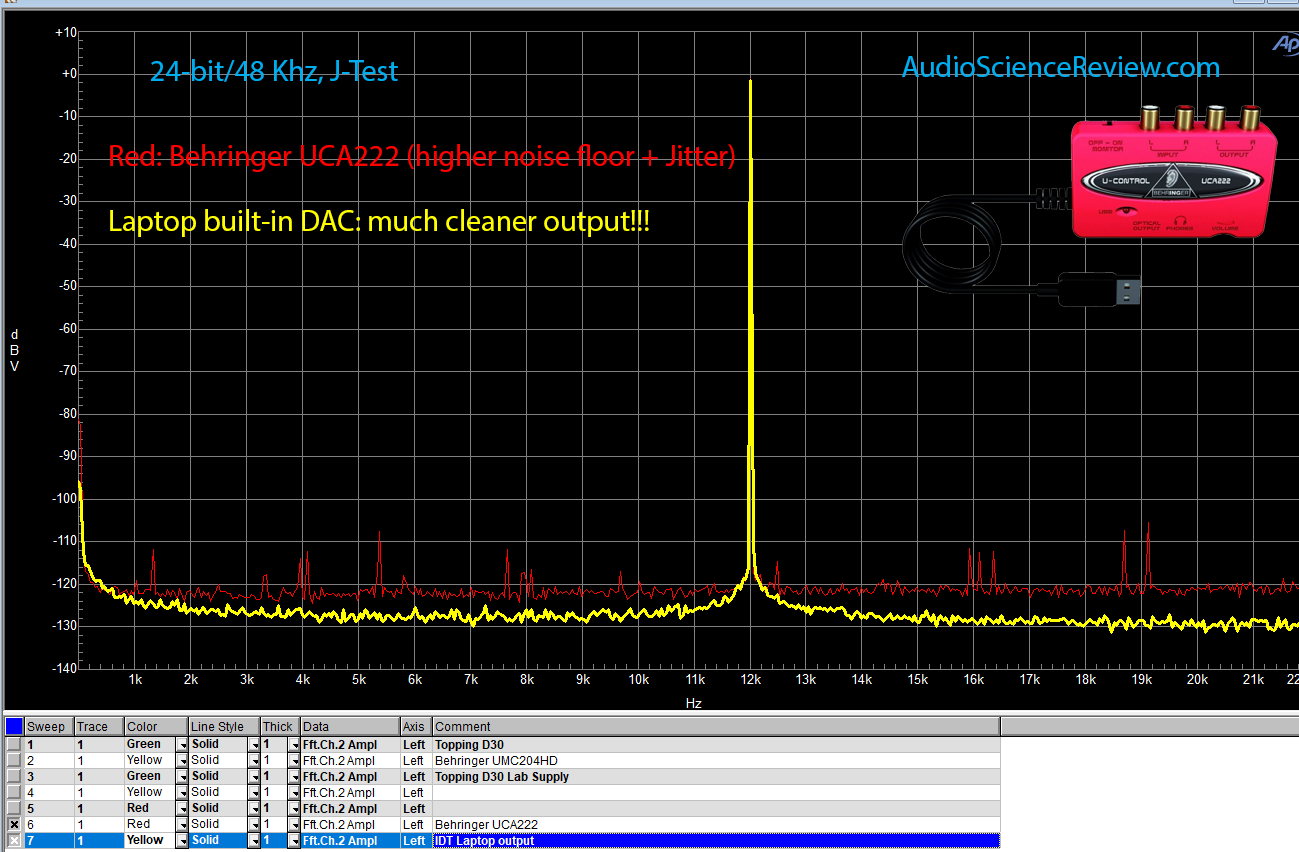Click the Trace column header
Screen dimensions: 1299x852
pyautogui.click(x=99, y=727)
